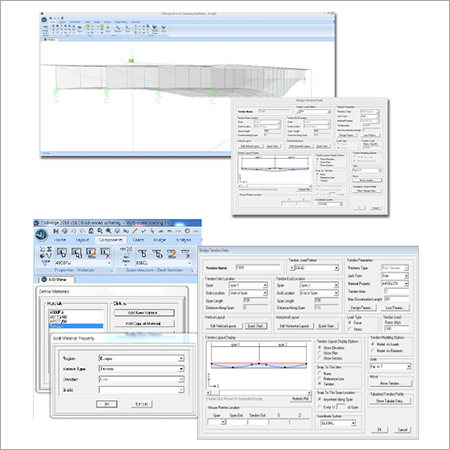The width and height of the screenshot is (450, 450).
Task: Click the round CSiBridge application orb button
Action: click(42, 235)
